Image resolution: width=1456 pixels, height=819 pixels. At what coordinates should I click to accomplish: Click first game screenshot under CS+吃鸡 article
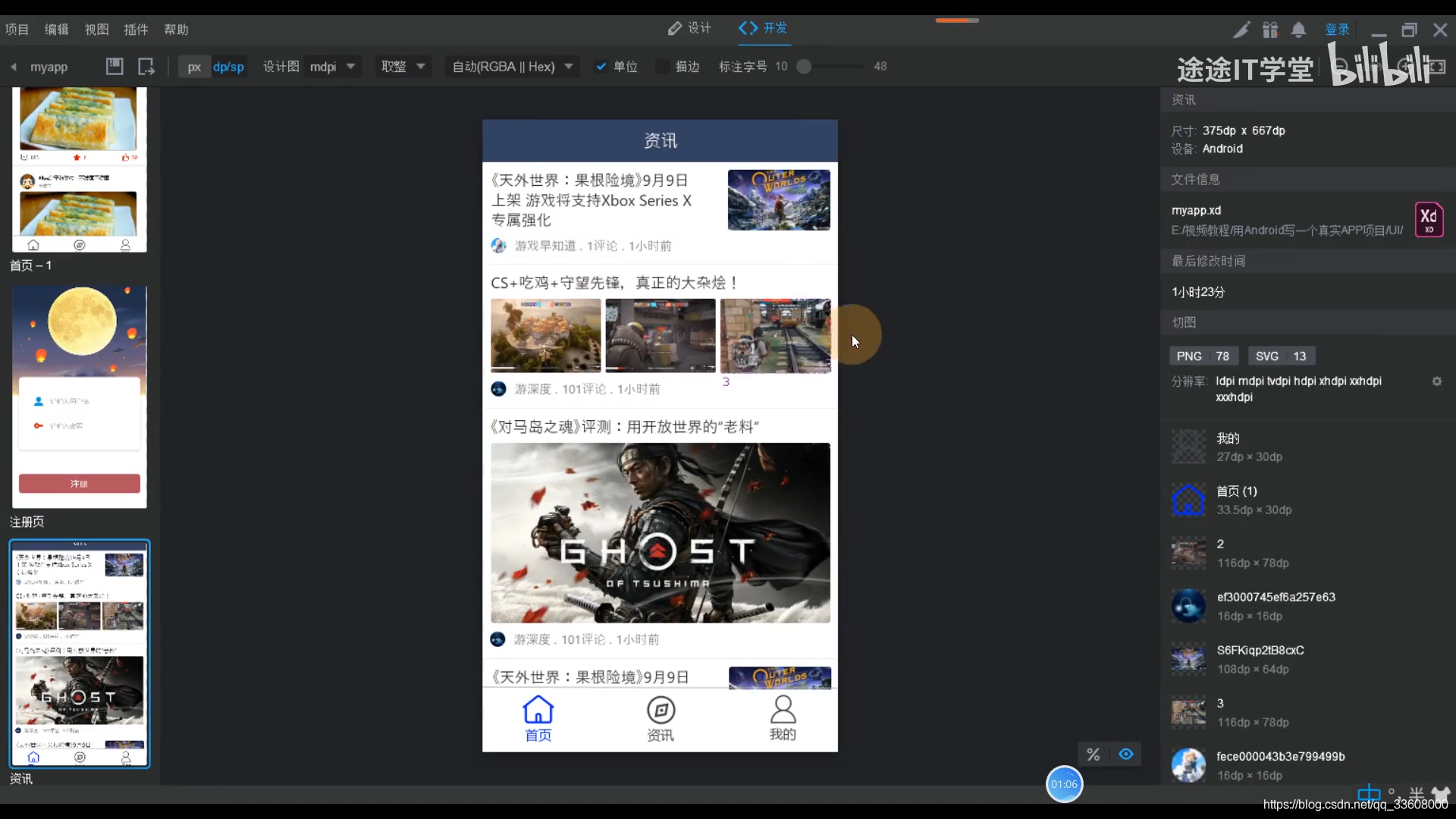pos(546,335)
